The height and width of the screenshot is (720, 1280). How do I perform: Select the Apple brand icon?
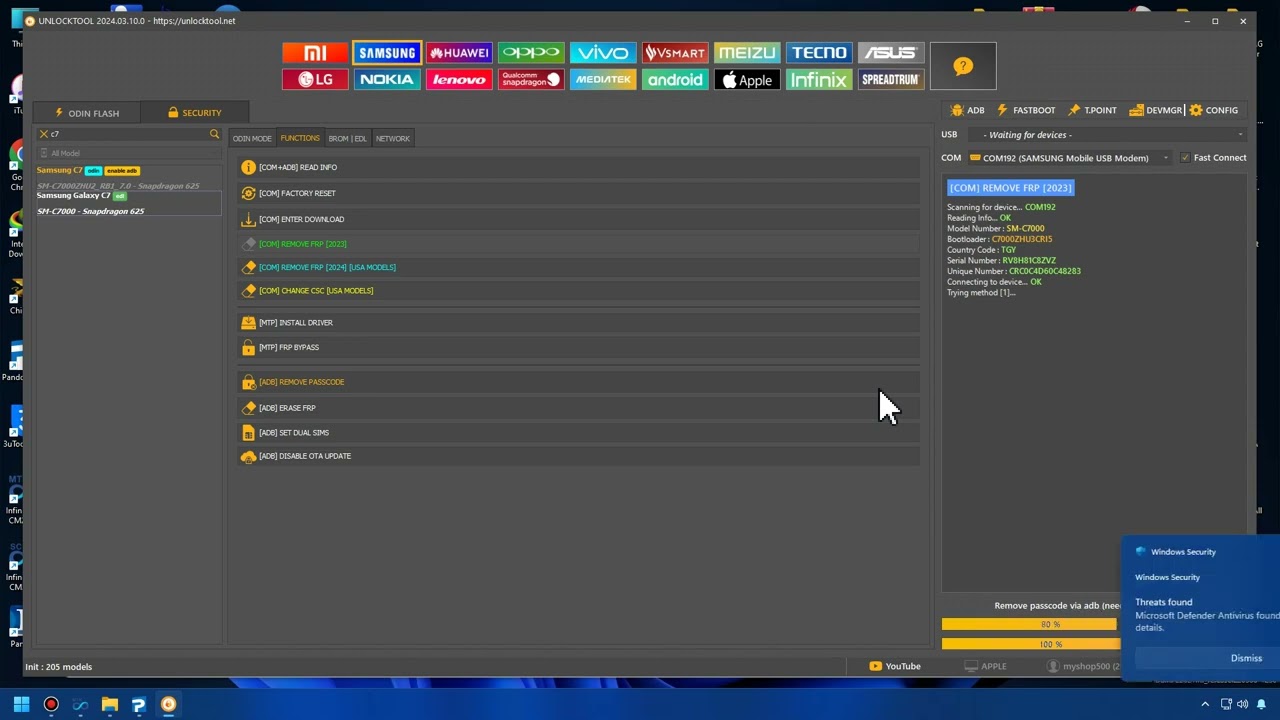pyautogui.click(x=747, y=80)
